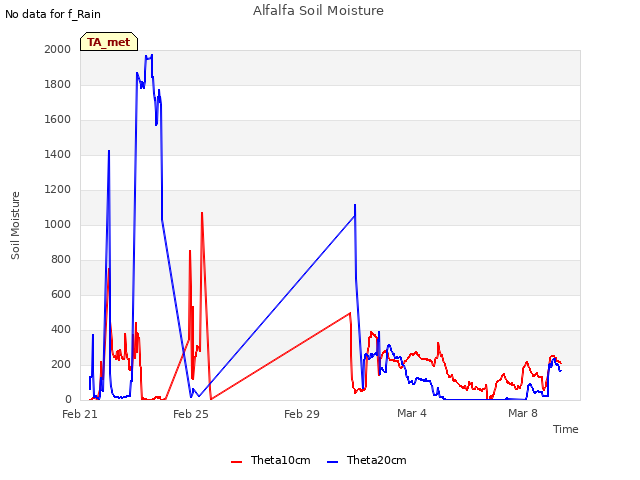The image size is (640, 480).
Task: Click the 800 y-axis tick label
Action: pyautogui.click(x=61, y=260)
